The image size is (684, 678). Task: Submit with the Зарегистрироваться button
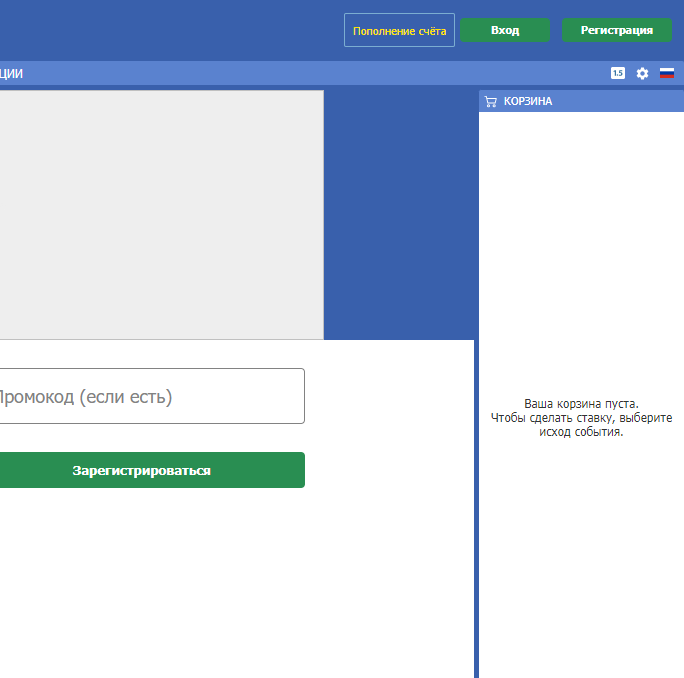pyautogui.click(x=151, y=470)
